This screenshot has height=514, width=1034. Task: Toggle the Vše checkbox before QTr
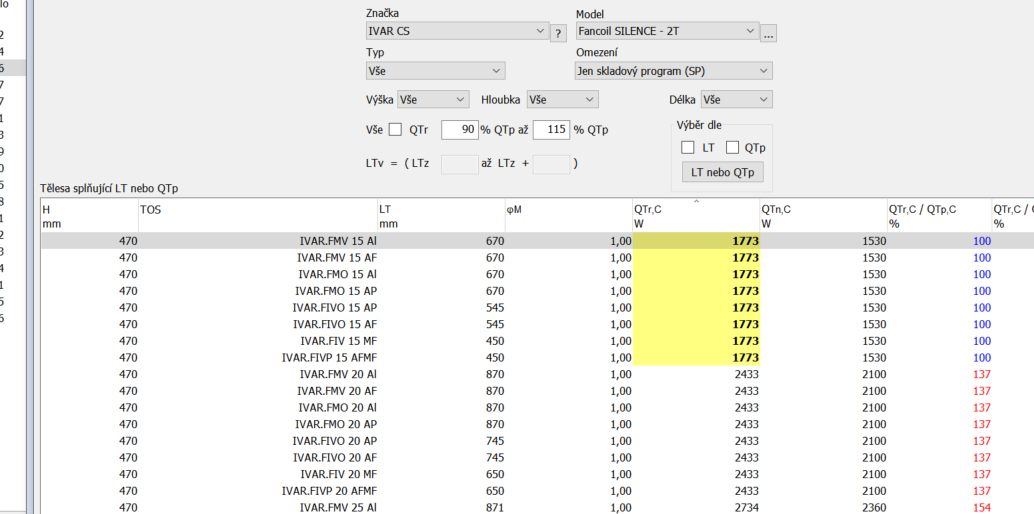pos(395,130)
